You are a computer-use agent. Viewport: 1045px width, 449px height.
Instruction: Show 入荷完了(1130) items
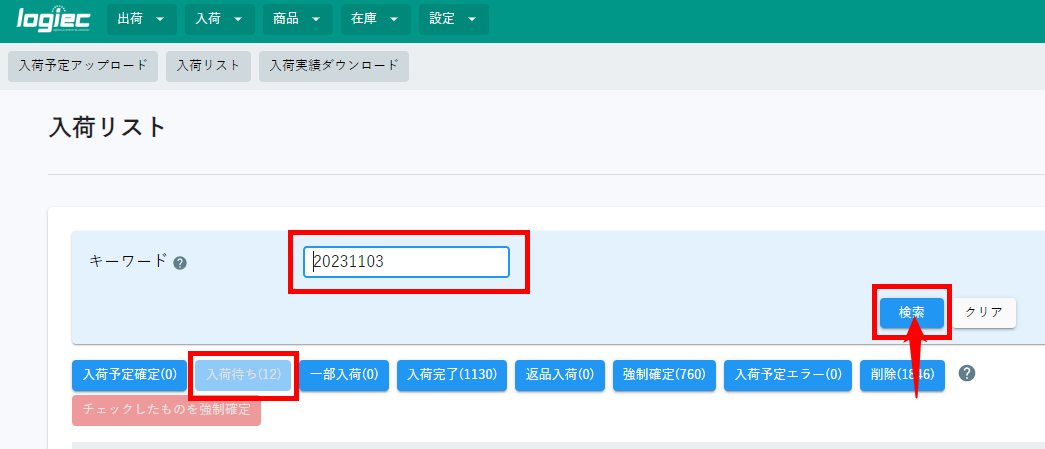pyautogui.click(x=452, y=375)
